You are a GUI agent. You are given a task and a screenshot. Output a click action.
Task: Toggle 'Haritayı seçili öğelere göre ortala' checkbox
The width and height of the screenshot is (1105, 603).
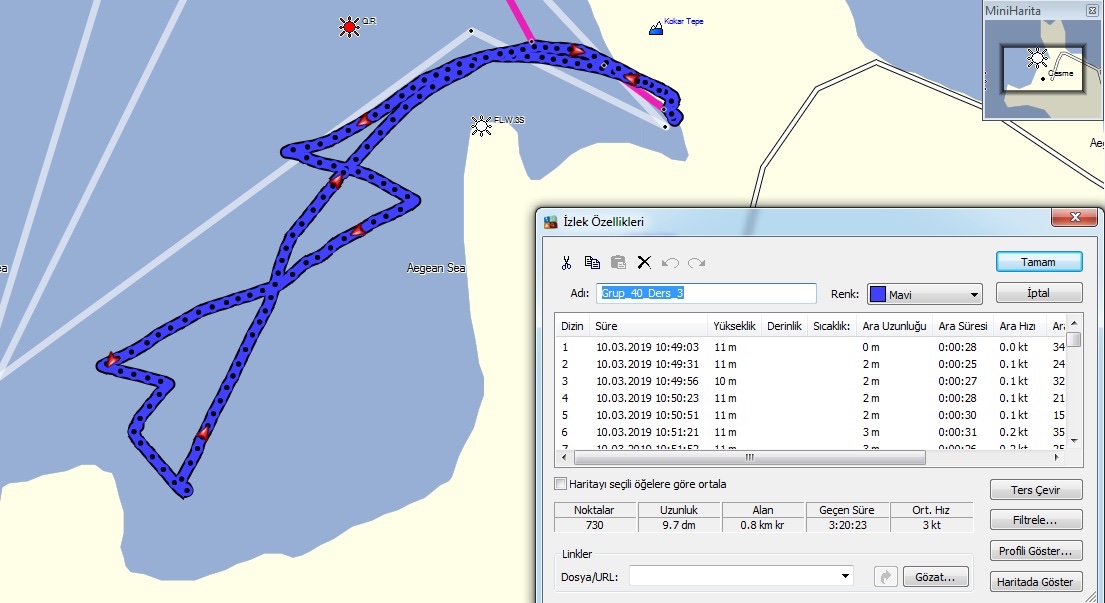click(560, 484)
